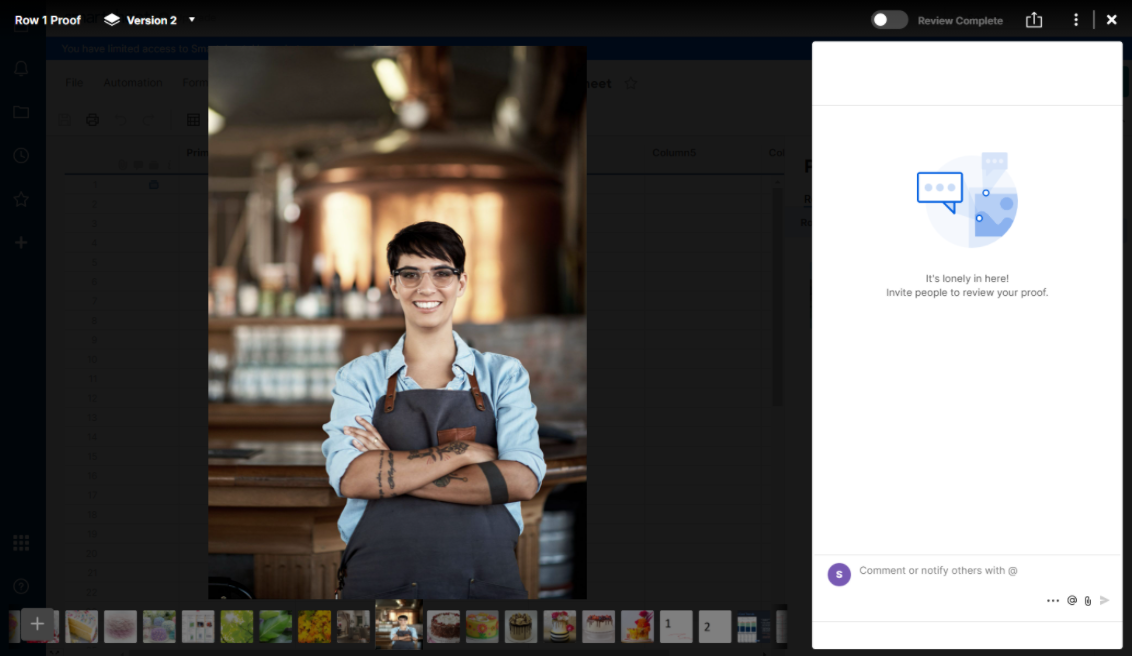Click the purple S user avatar
This screenshot has width=1132, height=656.
tap(839, 574)
